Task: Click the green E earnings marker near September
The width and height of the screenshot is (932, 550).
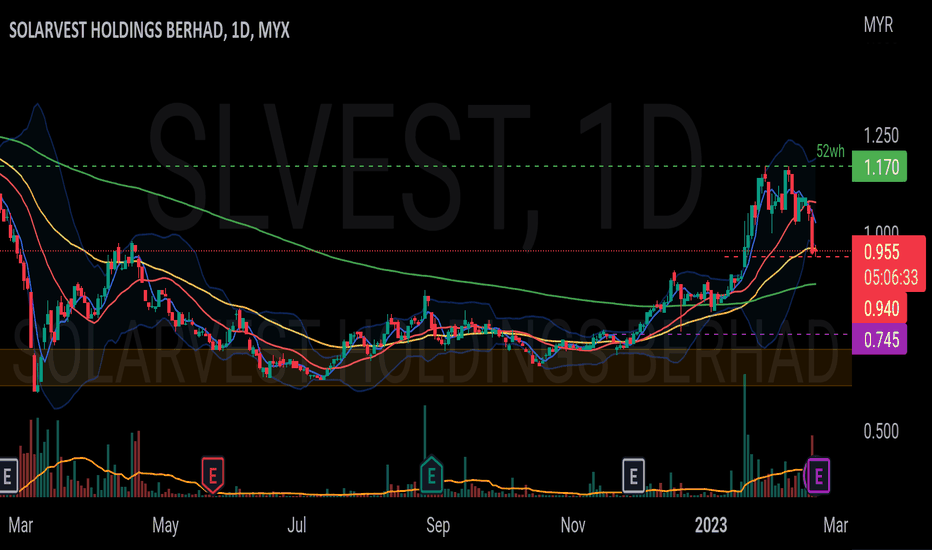Action: 432,476
